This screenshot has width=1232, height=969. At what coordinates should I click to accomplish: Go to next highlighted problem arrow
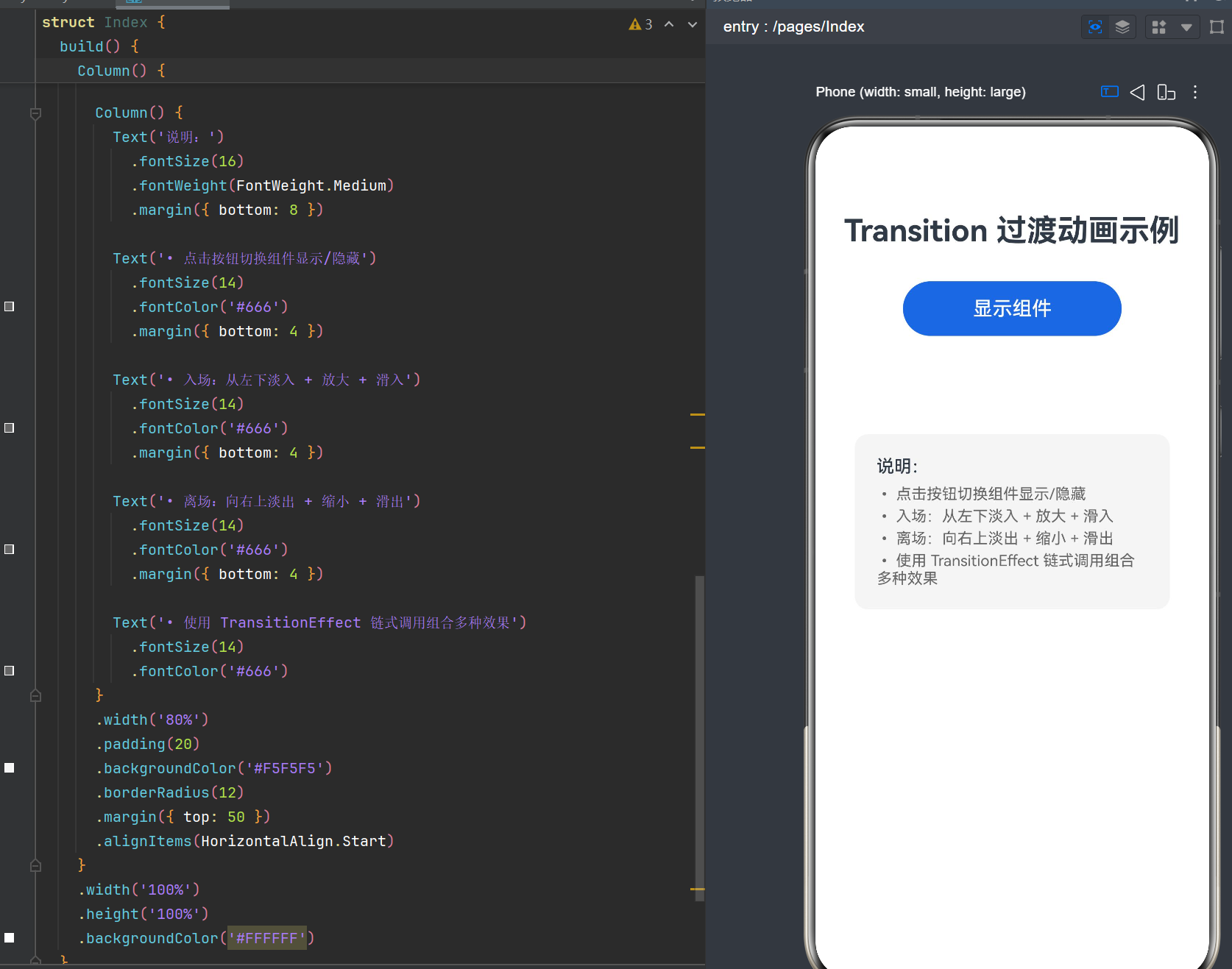(693, 24)
